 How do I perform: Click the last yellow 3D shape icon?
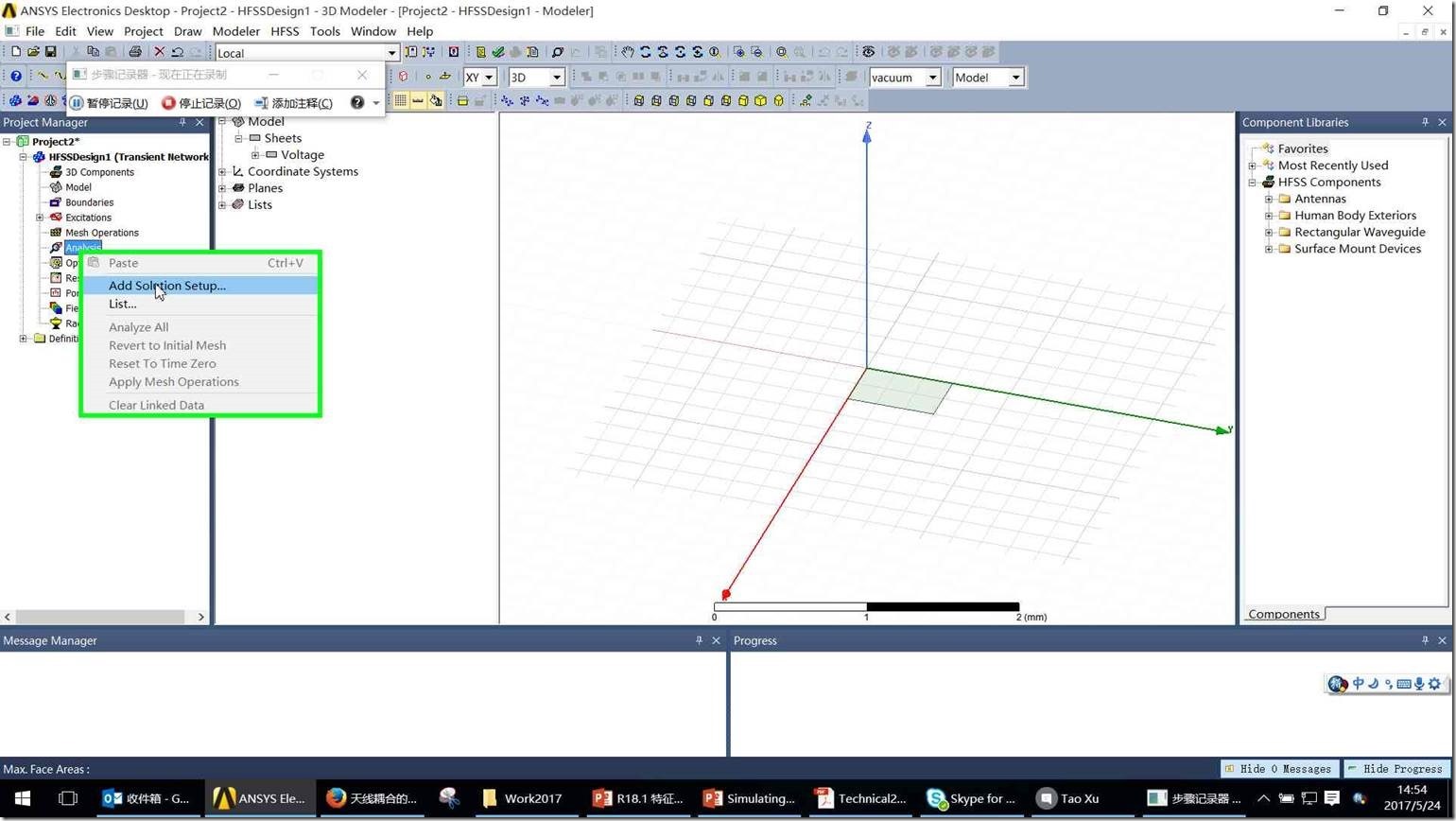coord(778,100)
